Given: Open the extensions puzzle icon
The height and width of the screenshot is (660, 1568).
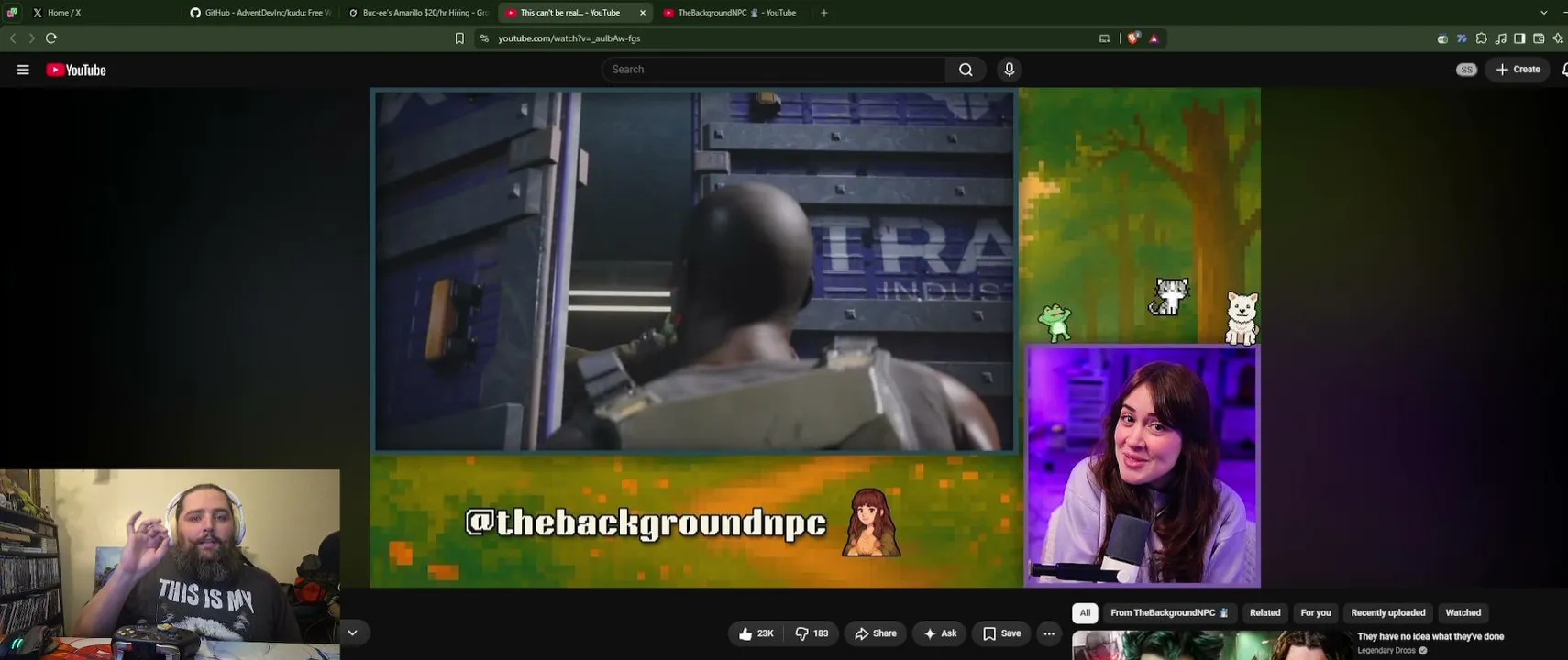Looking at the screenshot, I should click(x=1481, y=38).
